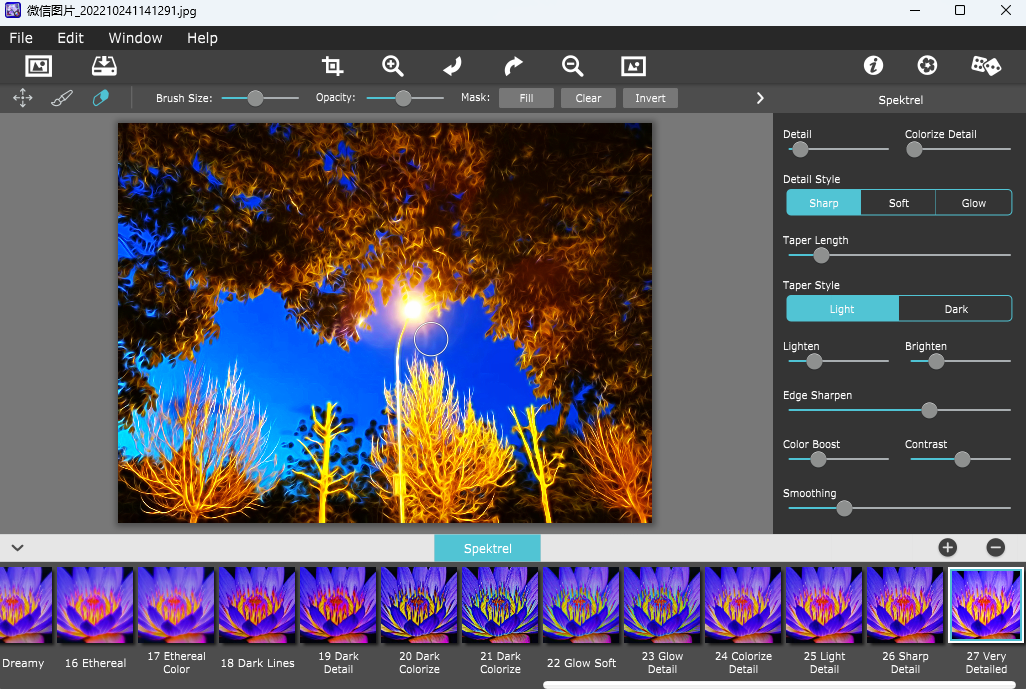Select the crop tool
The height and width of the screenshot is (689, 1026).
[332, 66]
